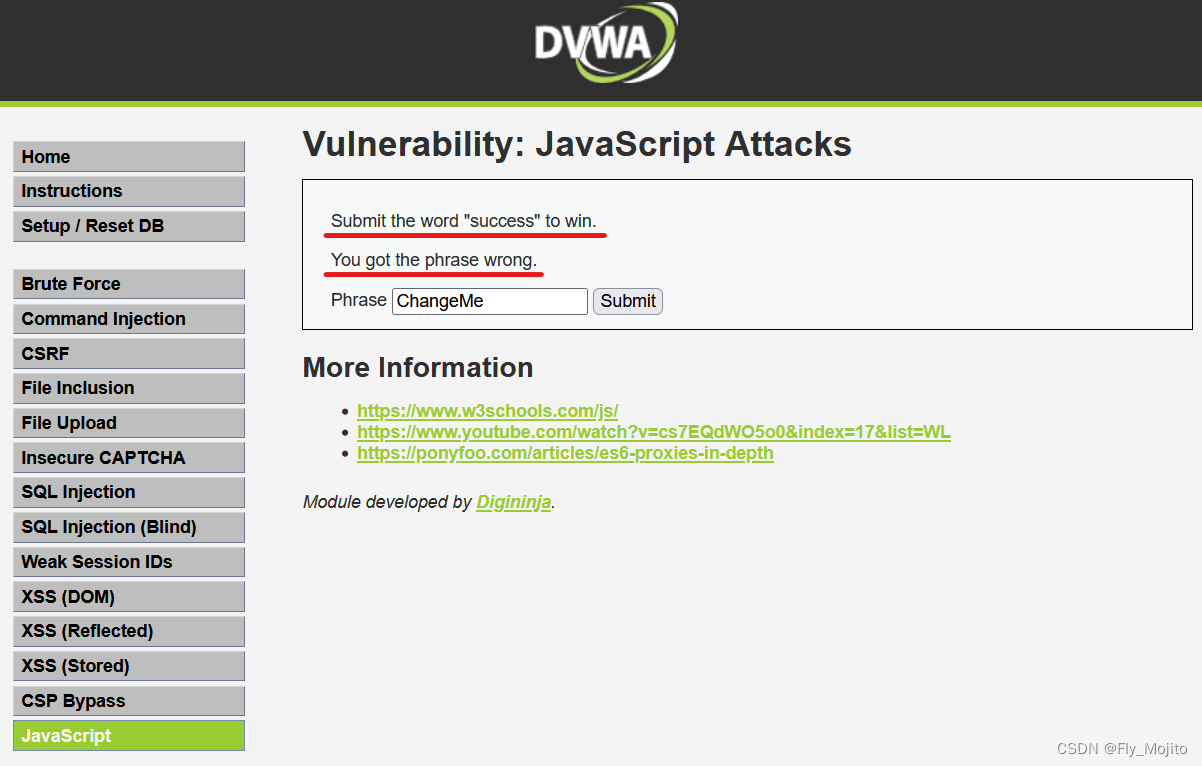
Task: Open the w3schools JavaScript tutorial link
Action: [488, 410]
